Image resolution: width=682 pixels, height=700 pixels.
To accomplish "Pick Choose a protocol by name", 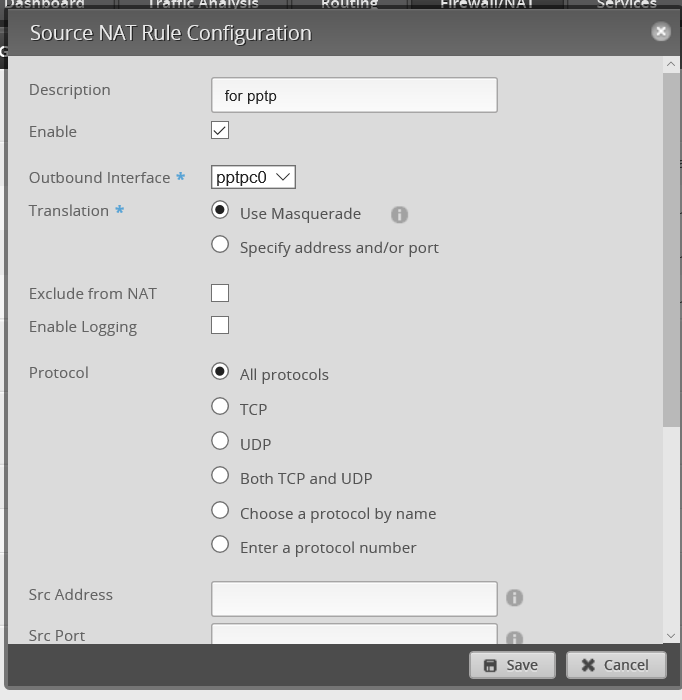I will (220, 510).
